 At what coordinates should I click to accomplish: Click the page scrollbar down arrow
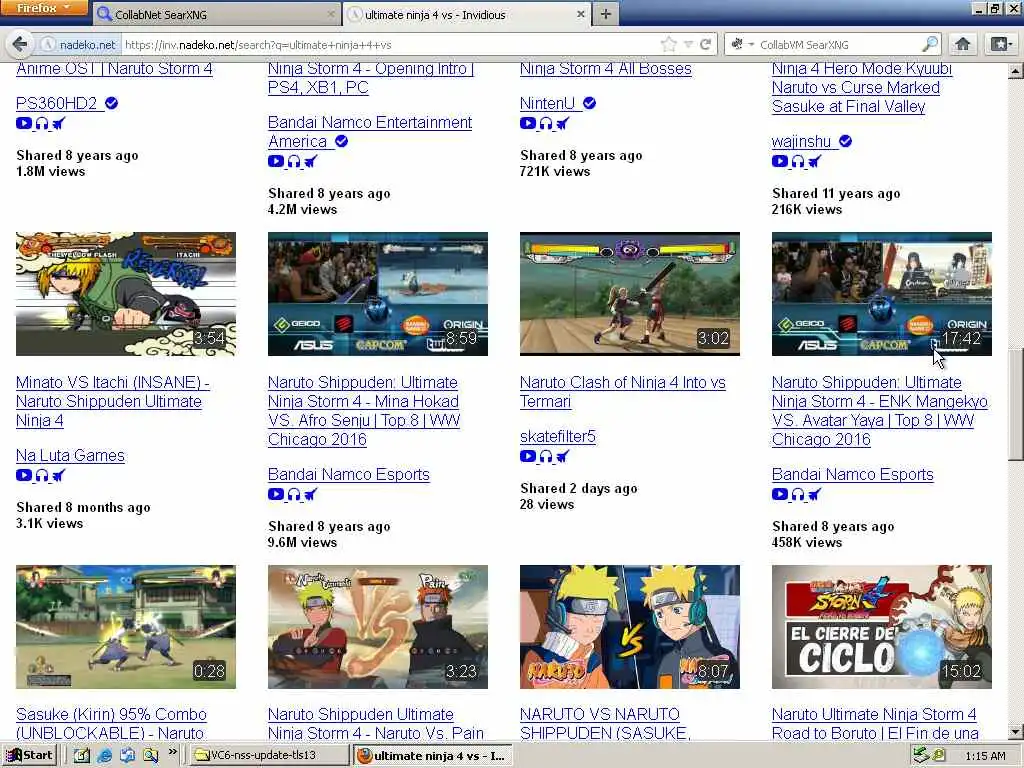coord(1016,731)
